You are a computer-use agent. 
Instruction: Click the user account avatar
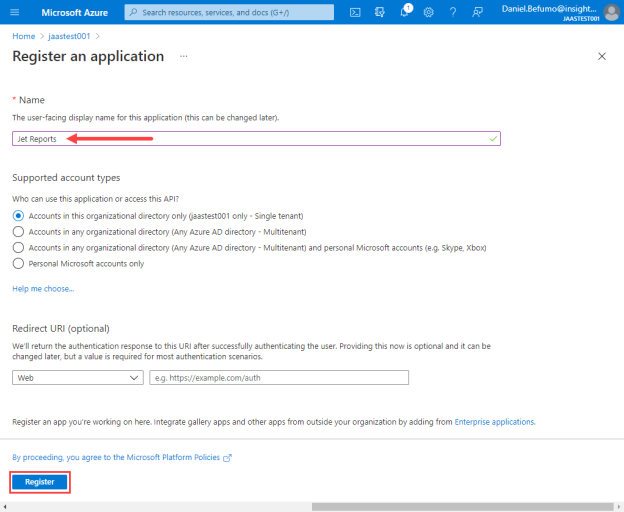point(611,12)
